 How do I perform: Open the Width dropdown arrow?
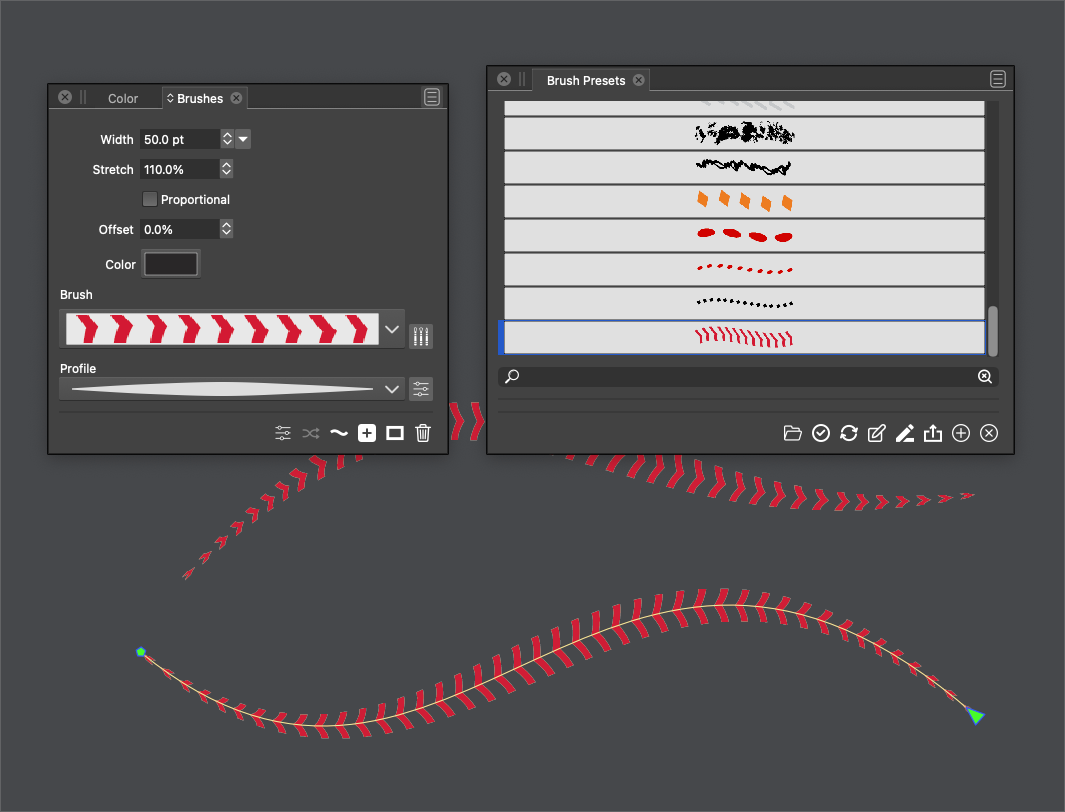click(x=243, y=139)
